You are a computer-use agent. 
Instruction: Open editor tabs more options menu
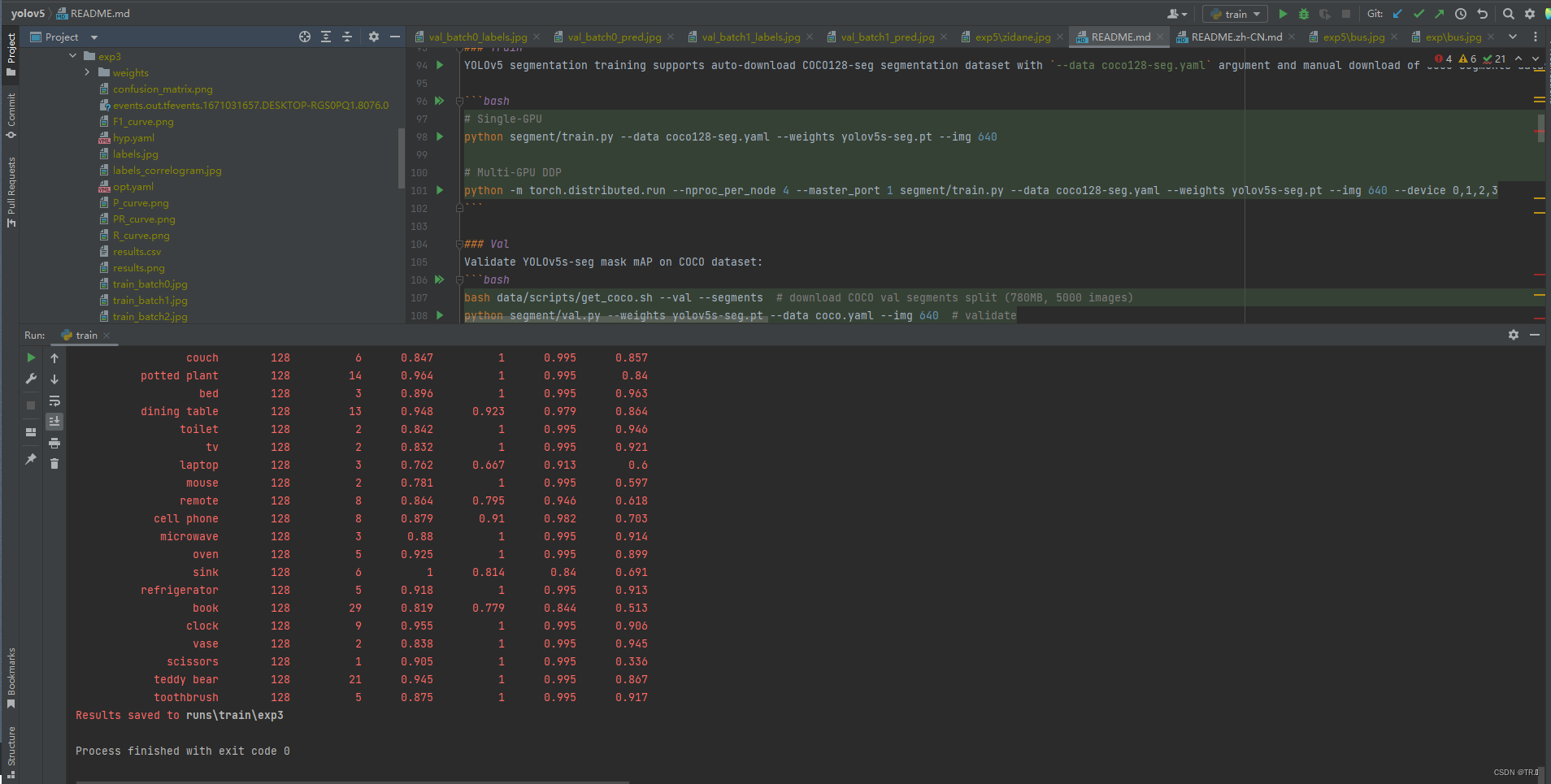coord(1535,37)
